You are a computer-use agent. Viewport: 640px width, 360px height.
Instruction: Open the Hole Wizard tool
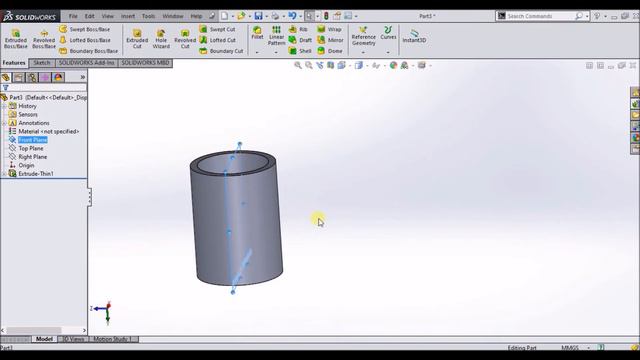pyautogui.click(x=161, y=39)
